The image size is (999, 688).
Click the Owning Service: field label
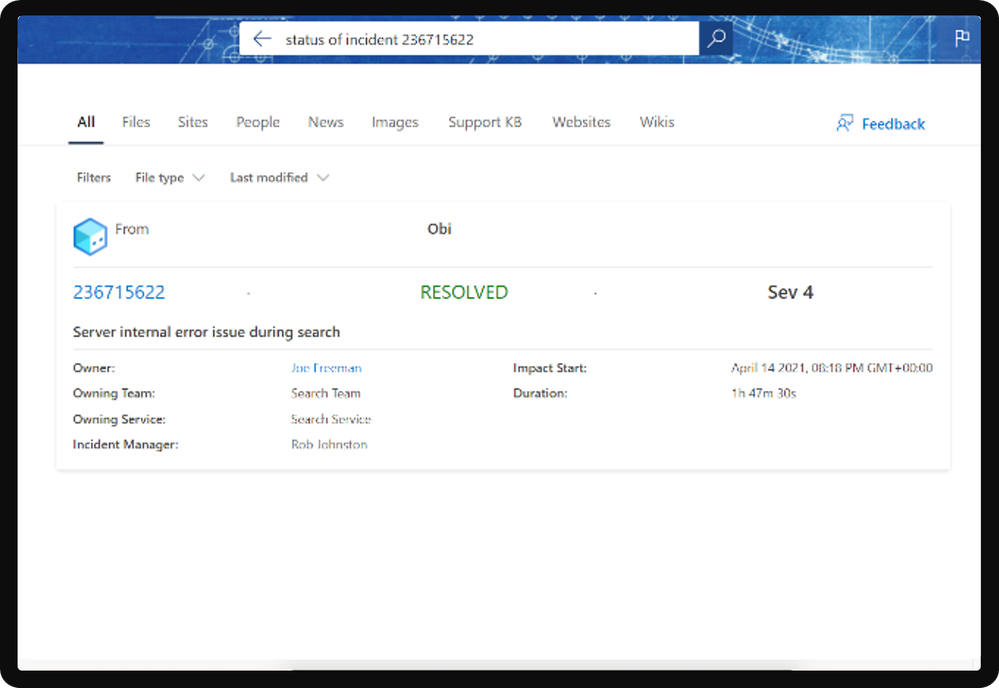119,419
